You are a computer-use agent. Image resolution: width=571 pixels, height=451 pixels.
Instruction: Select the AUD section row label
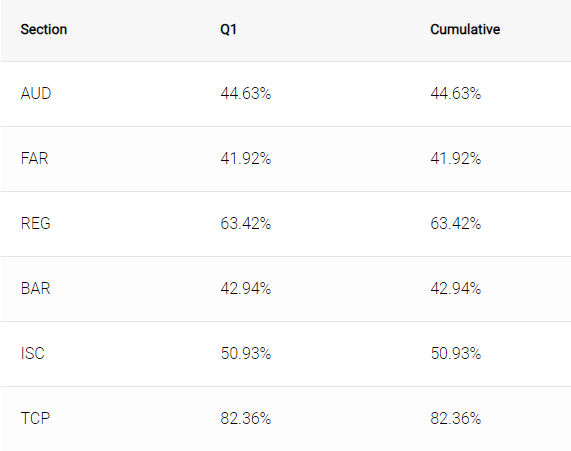click(x=36, y=94)
